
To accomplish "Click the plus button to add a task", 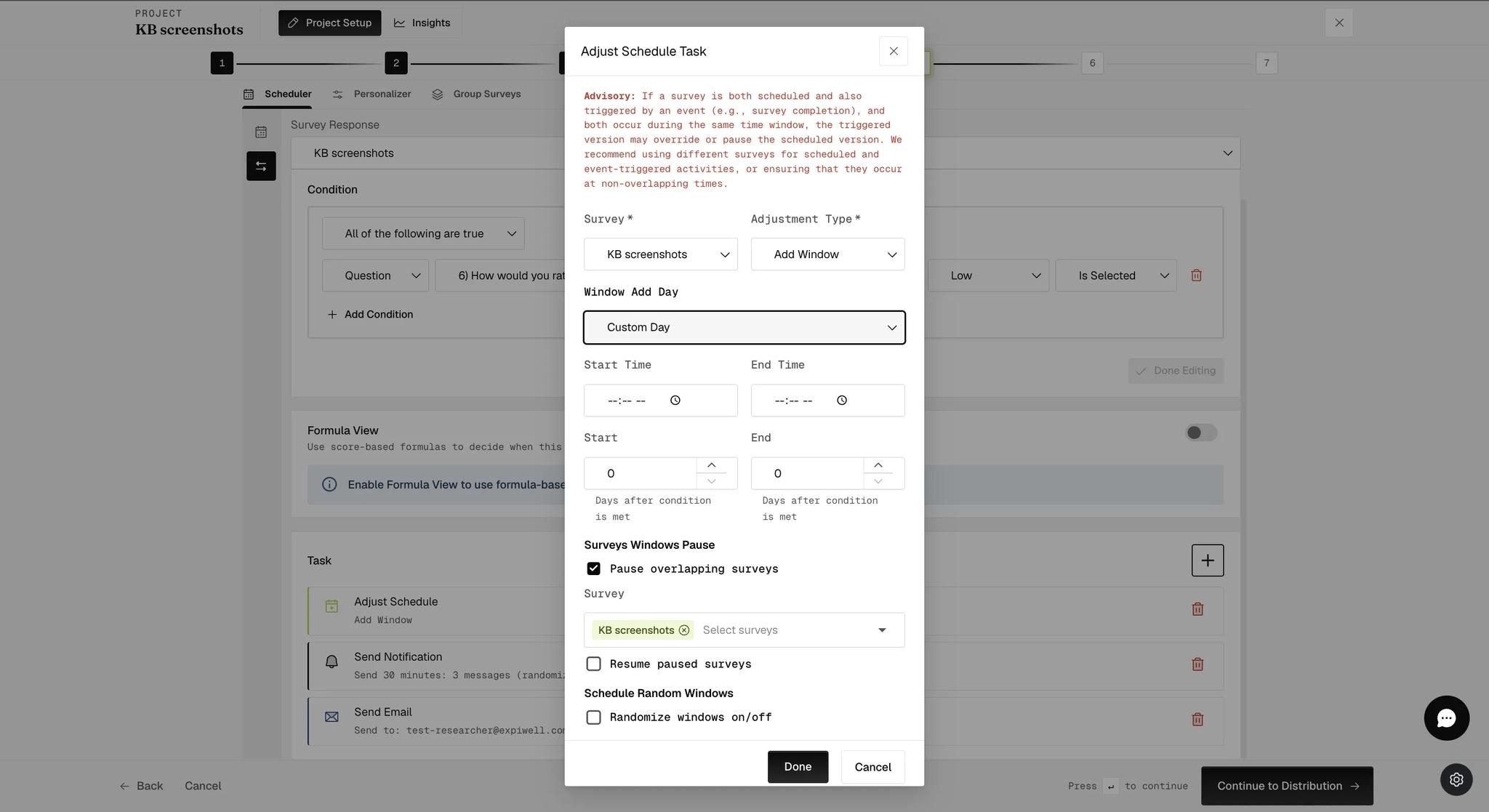I will [1207, 560].
